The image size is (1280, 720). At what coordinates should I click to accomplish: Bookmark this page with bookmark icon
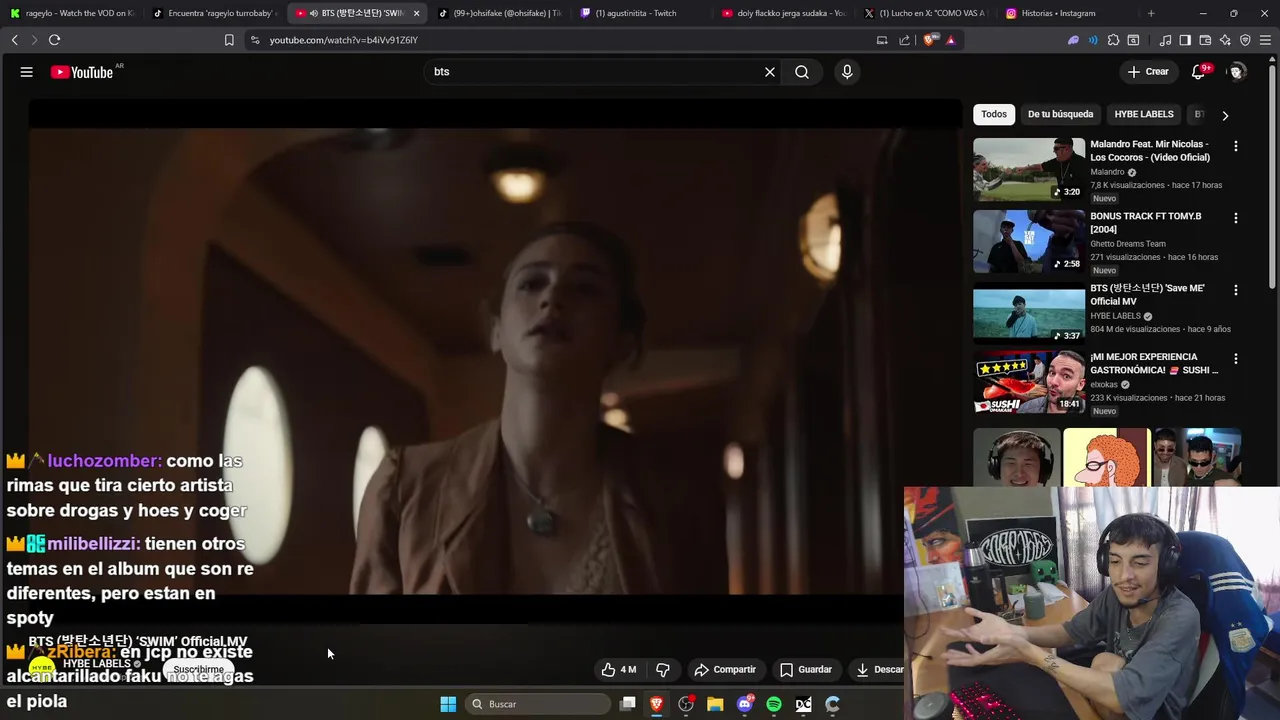click(229, 40)
